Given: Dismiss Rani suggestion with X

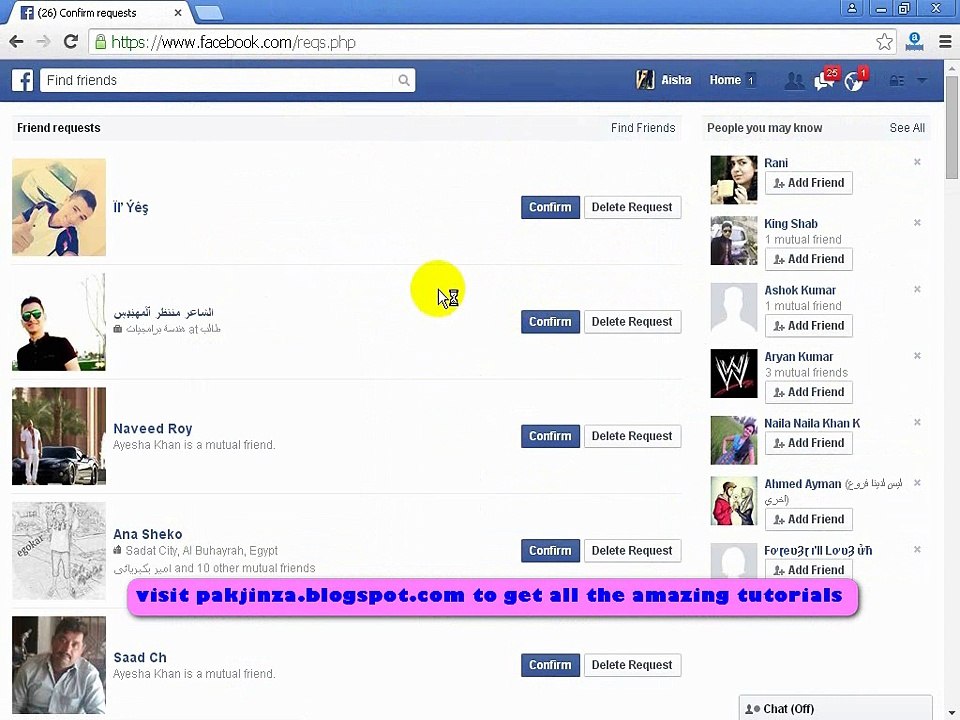Looking at the screenshot, I should (917, 162).
